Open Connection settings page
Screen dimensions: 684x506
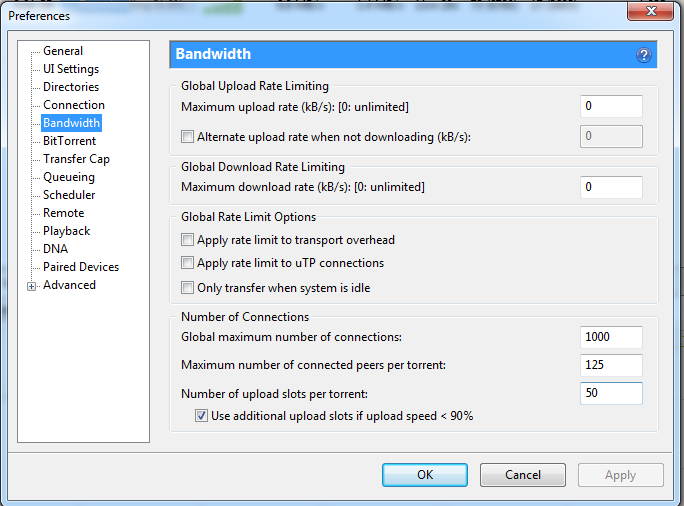pyautogui.click(x=74, y=105)
